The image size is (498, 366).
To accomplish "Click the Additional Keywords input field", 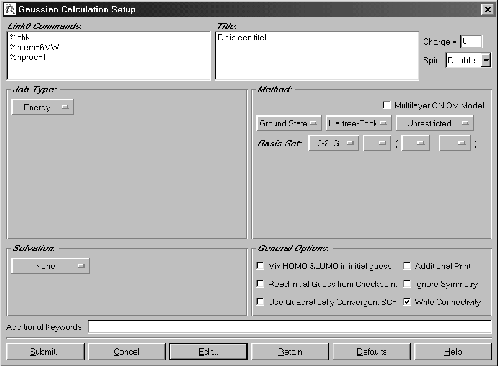I will [x=290, y=327].
